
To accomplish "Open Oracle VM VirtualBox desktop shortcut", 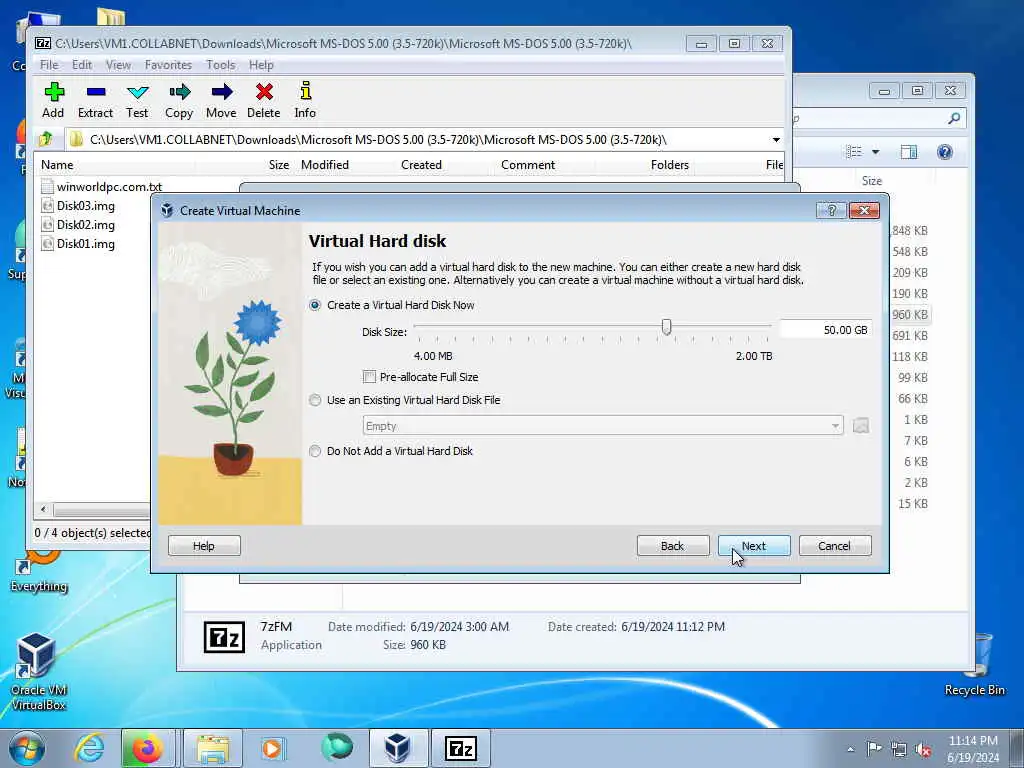I will pos(38,673).
